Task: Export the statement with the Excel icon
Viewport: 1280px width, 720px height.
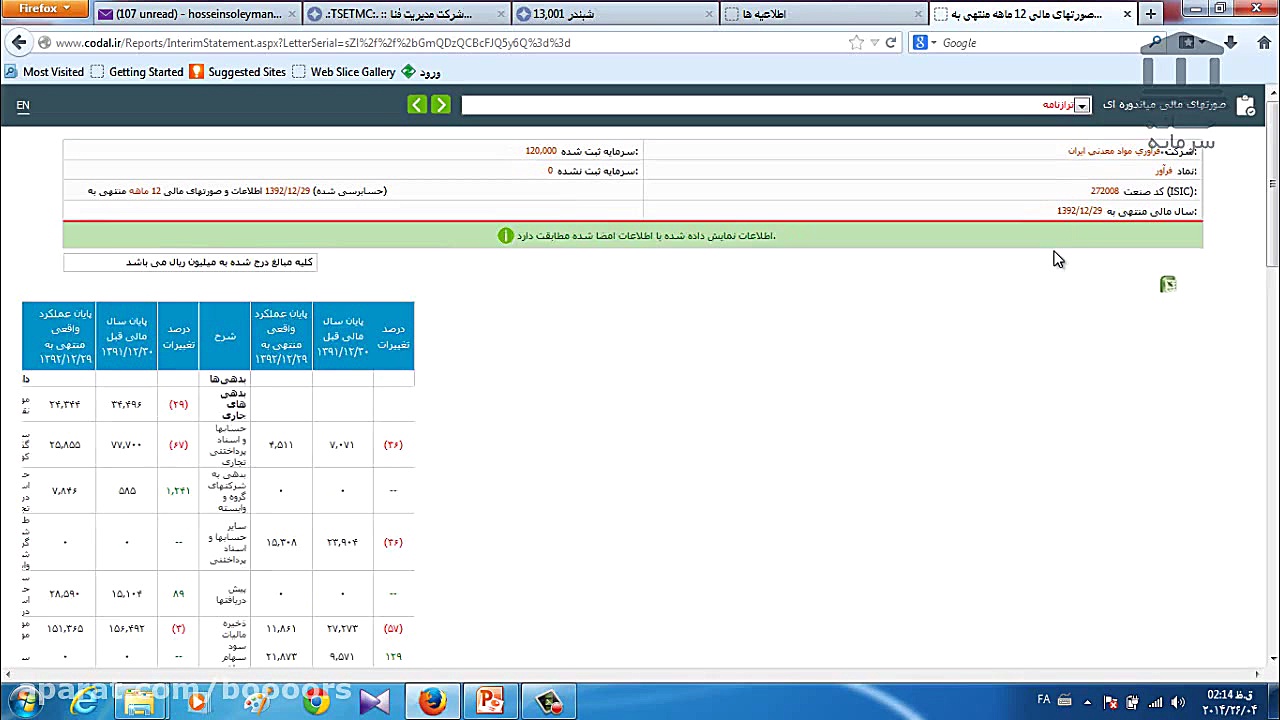Action: pos(1168,284)
